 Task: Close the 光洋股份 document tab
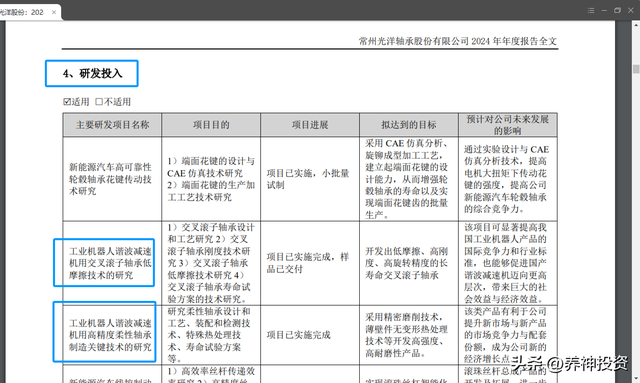54,12
